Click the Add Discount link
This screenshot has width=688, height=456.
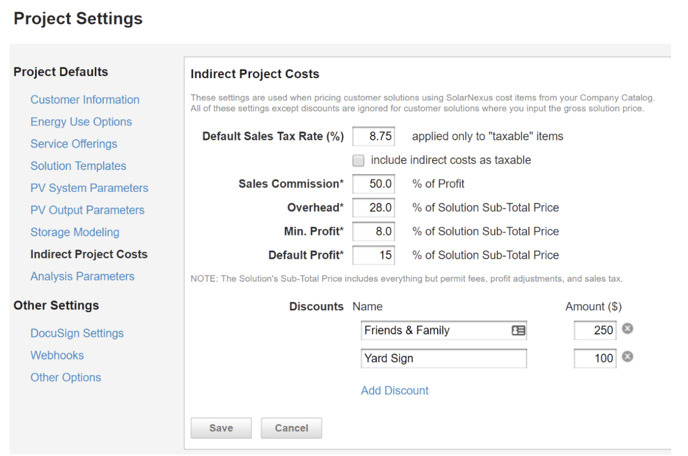tap(394, 390)
